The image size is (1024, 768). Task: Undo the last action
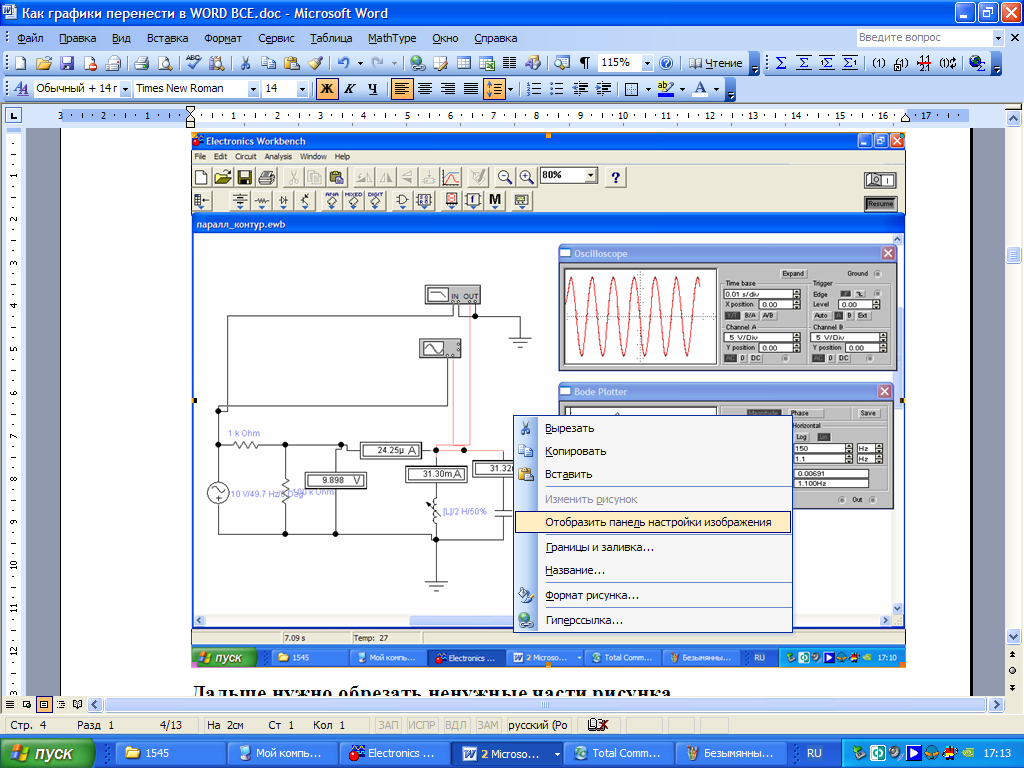pyautogui.click(x=344, y=63)
